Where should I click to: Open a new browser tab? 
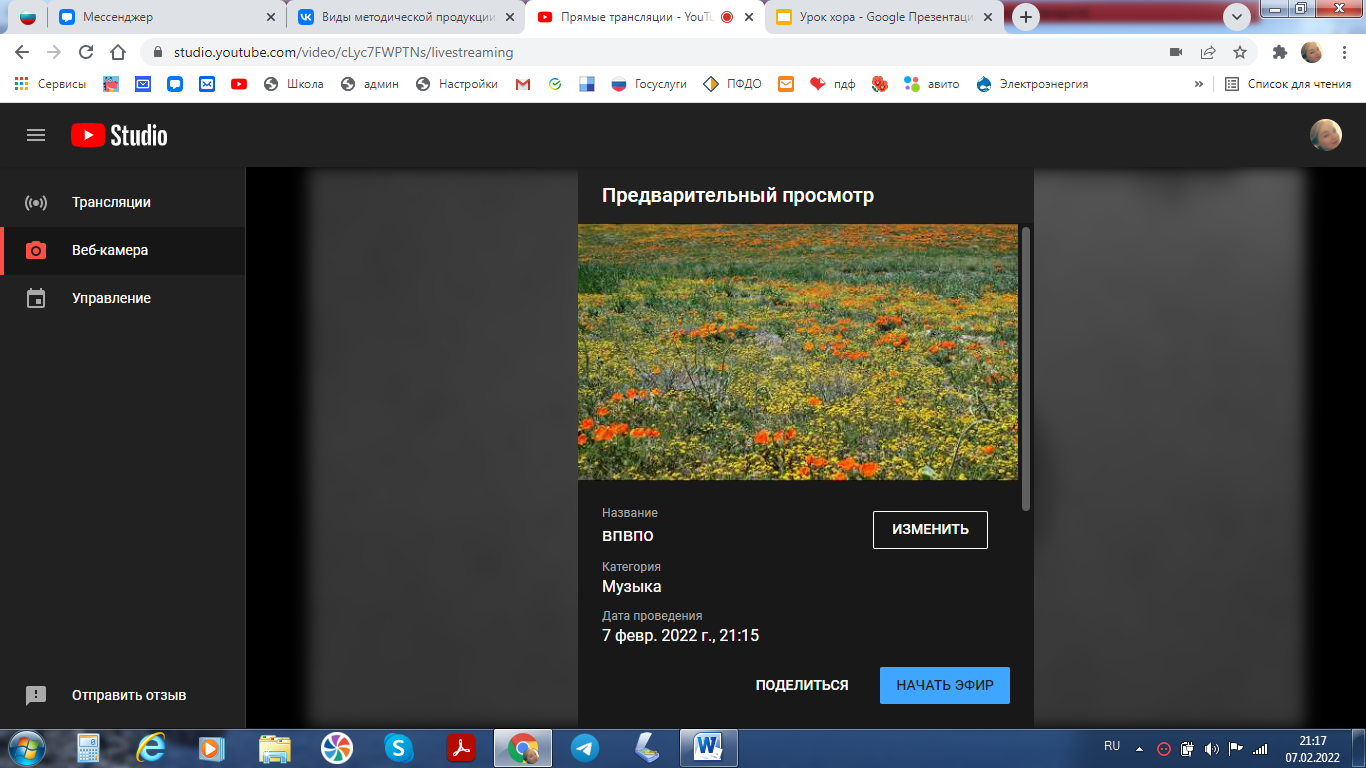point(1026,17)
